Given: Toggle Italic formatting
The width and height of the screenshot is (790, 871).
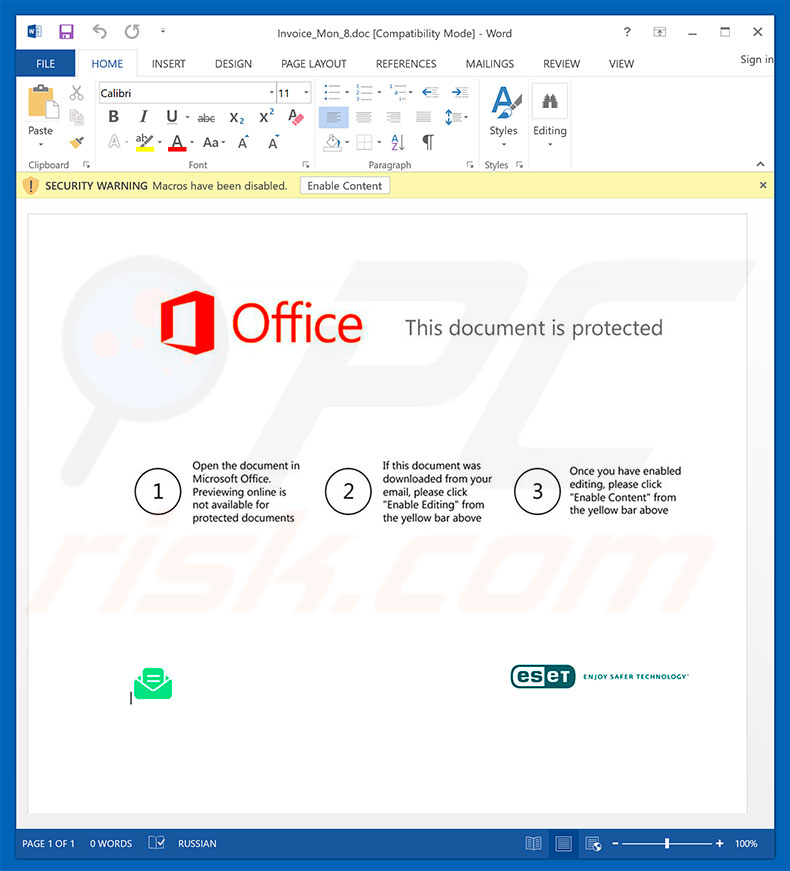Looking at the screenshot, I should click(x=144, y=117).
